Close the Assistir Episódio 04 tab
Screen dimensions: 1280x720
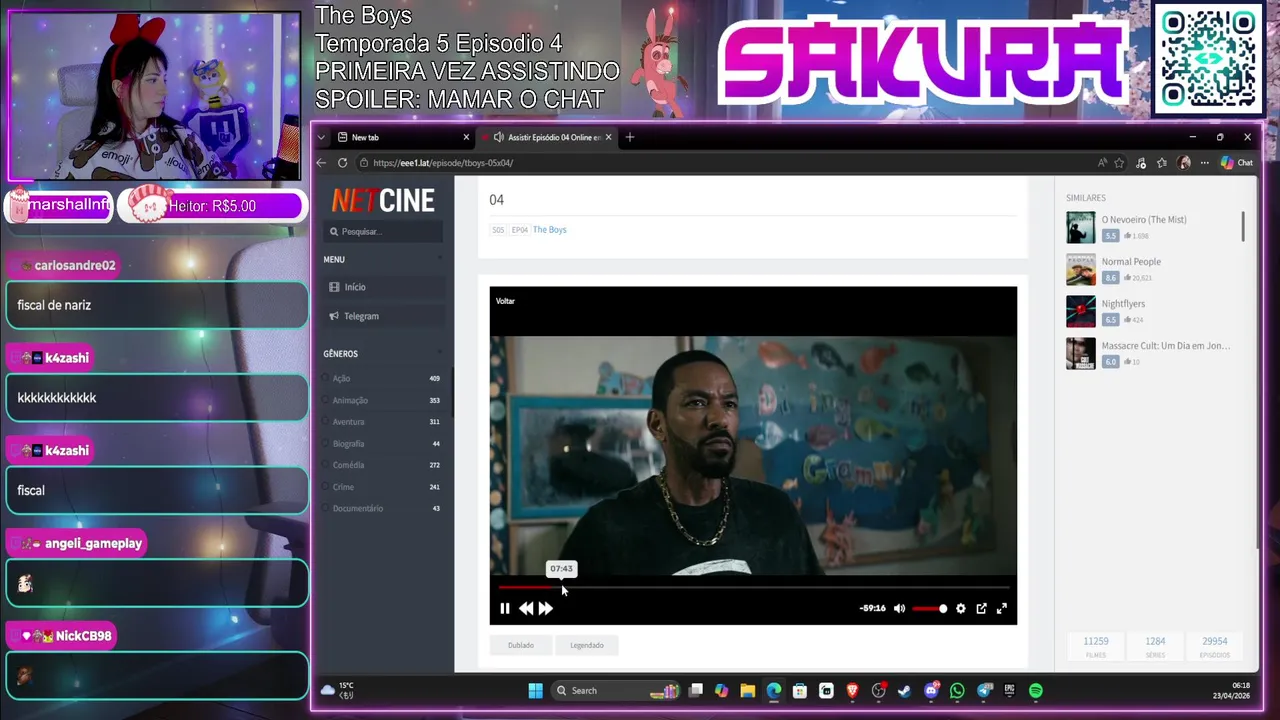608,137
